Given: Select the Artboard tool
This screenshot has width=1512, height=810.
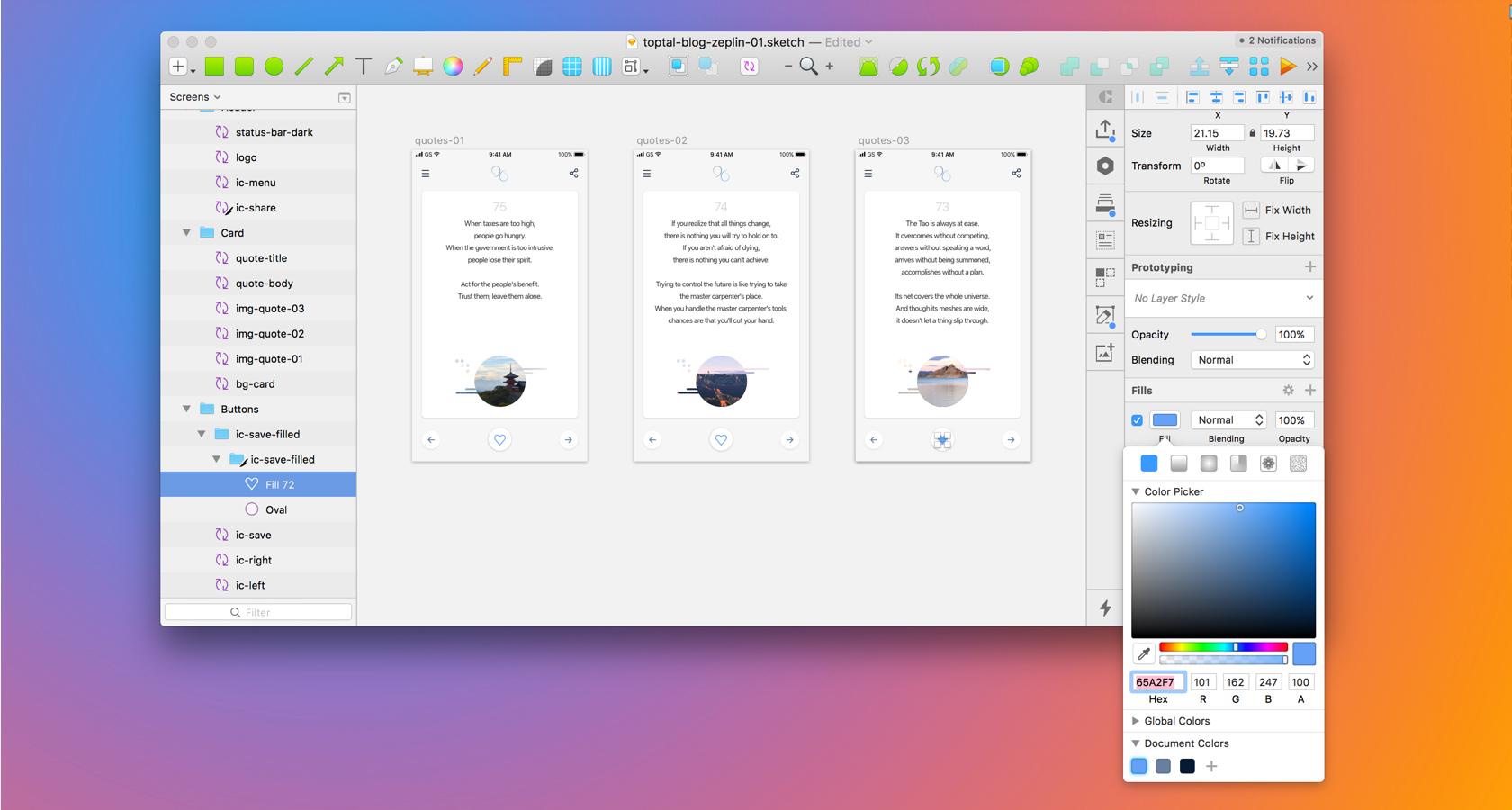Looking at the screenshot, I should coord(423,67).
